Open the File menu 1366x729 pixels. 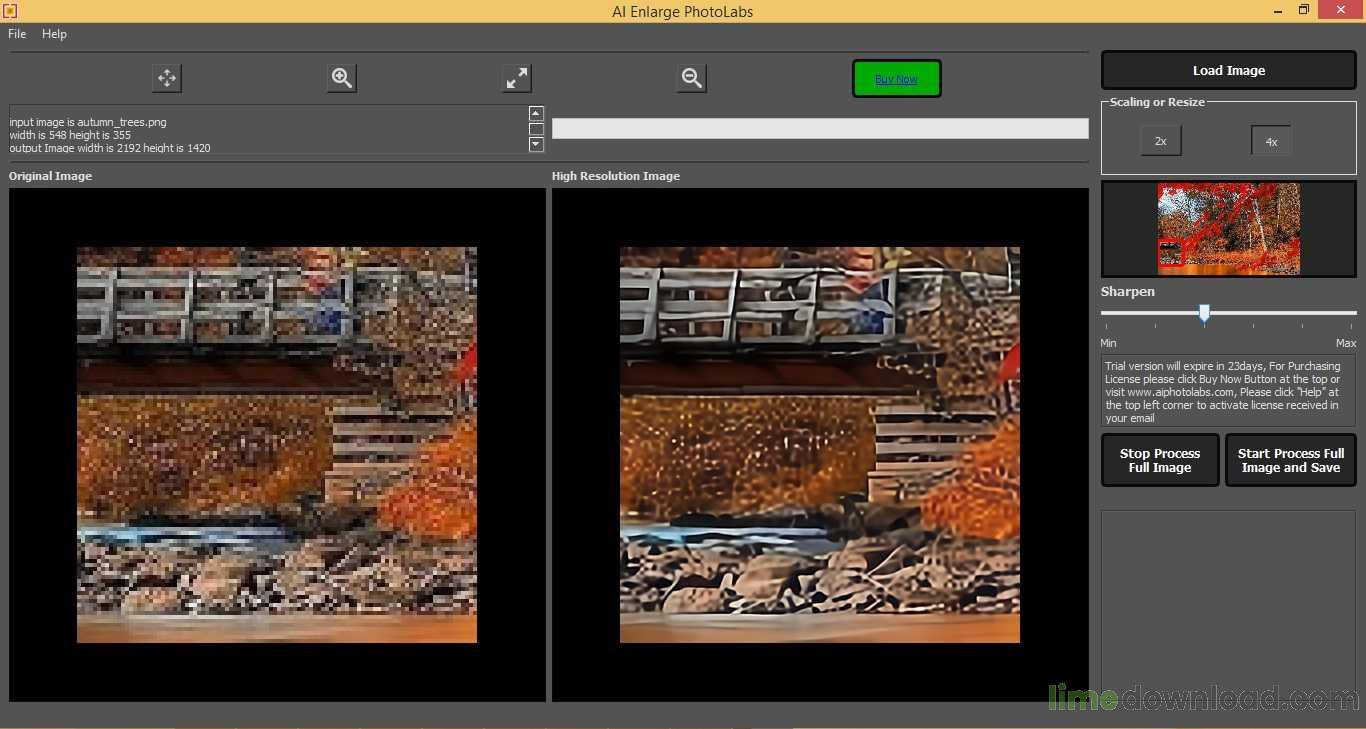(x=17, y=34)
